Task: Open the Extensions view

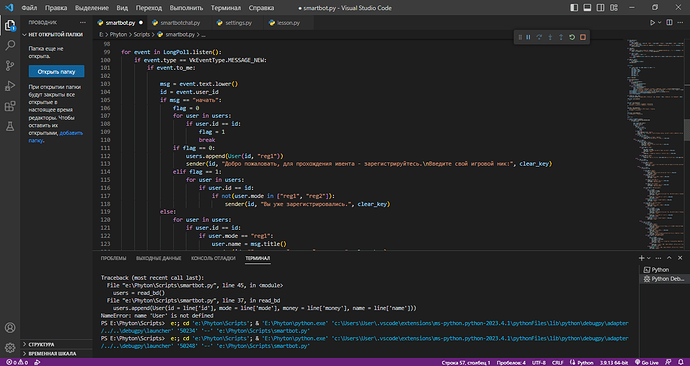Action: [x=10, y=106]
